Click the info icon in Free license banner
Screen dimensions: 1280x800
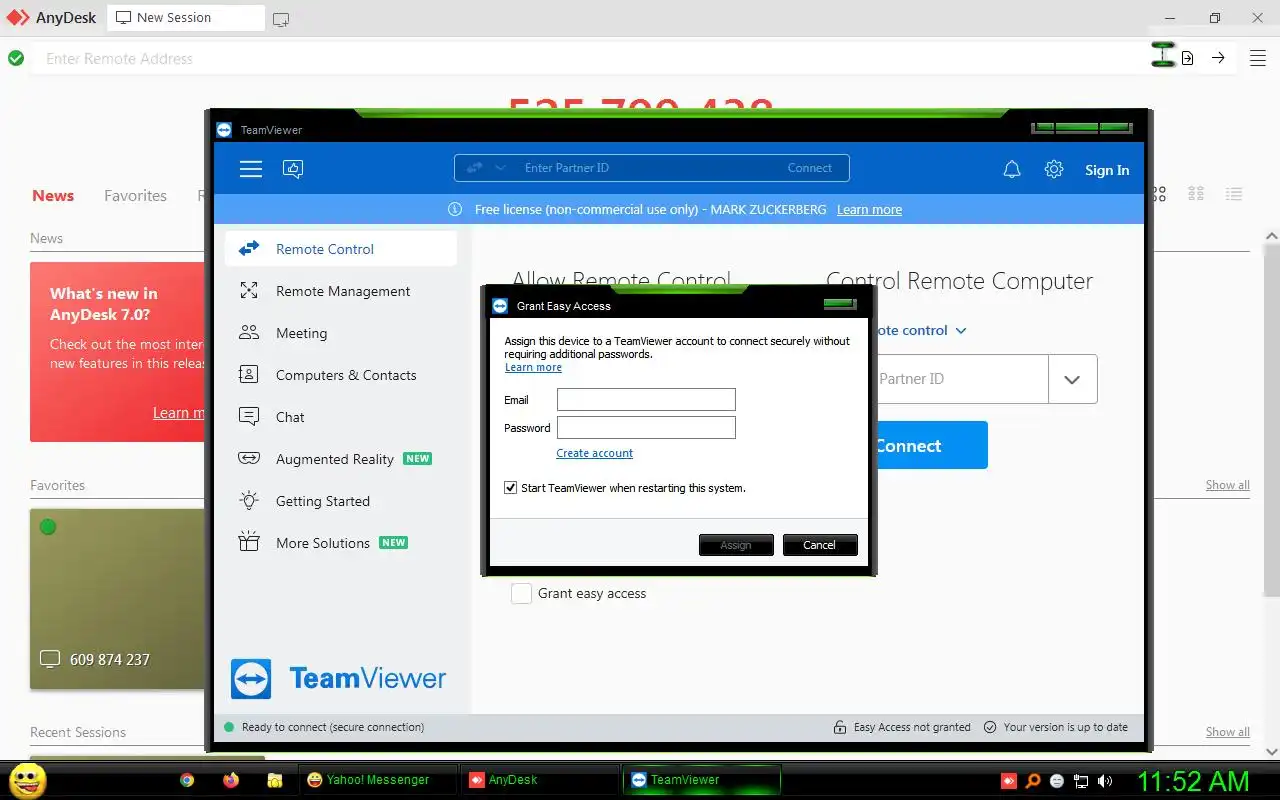(x=455, y=209)
